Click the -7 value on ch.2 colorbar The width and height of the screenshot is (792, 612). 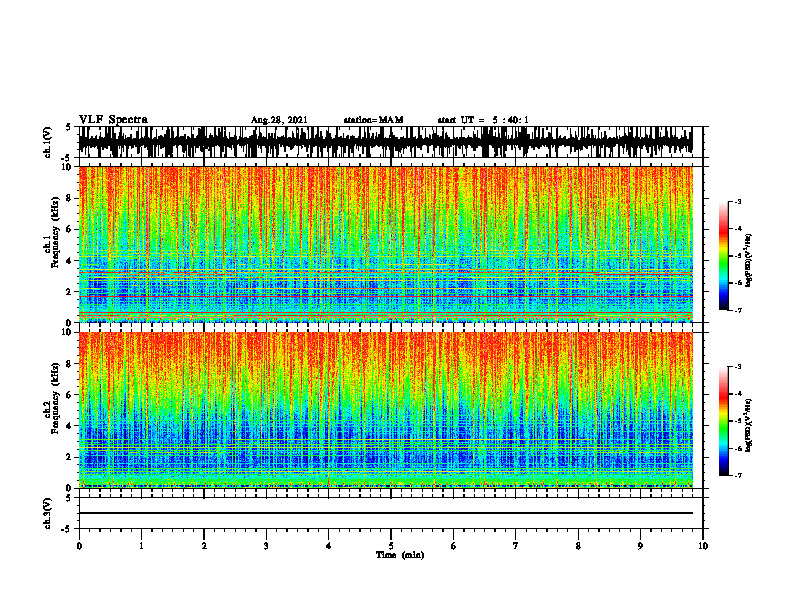(737, 475)
